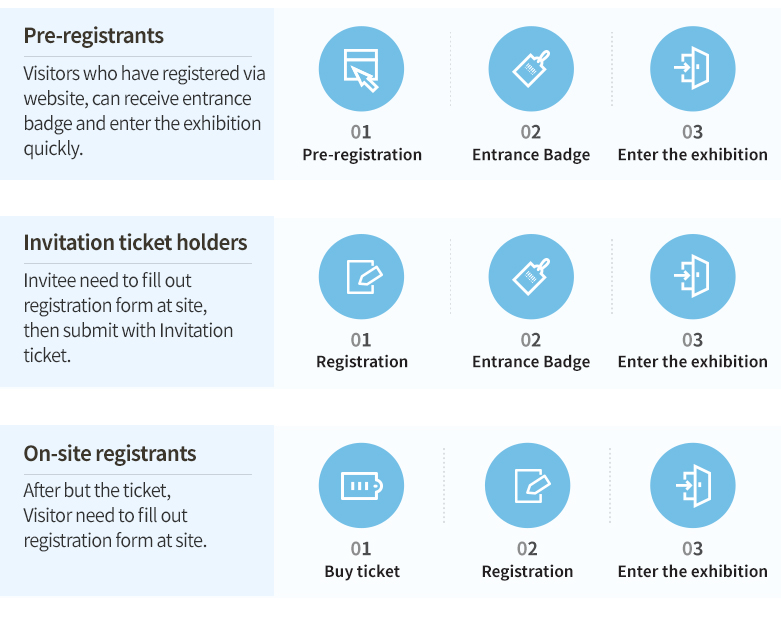Click the 01 number above Buy ticket
The image size is (781, 624).
click(361, 549)
